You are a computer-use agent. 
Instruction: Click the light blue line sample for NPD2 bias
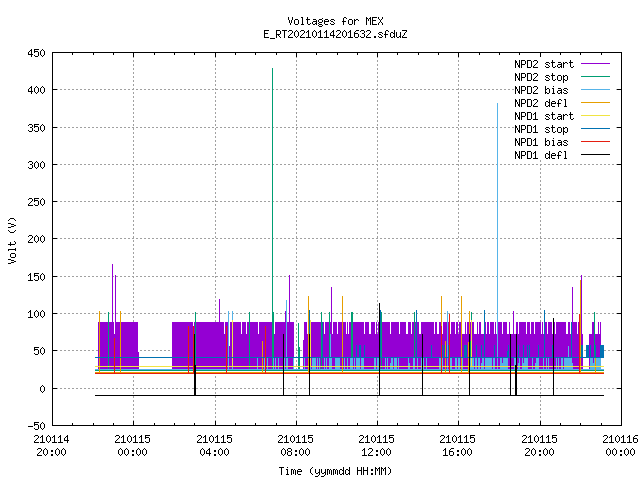coord(595,90)
